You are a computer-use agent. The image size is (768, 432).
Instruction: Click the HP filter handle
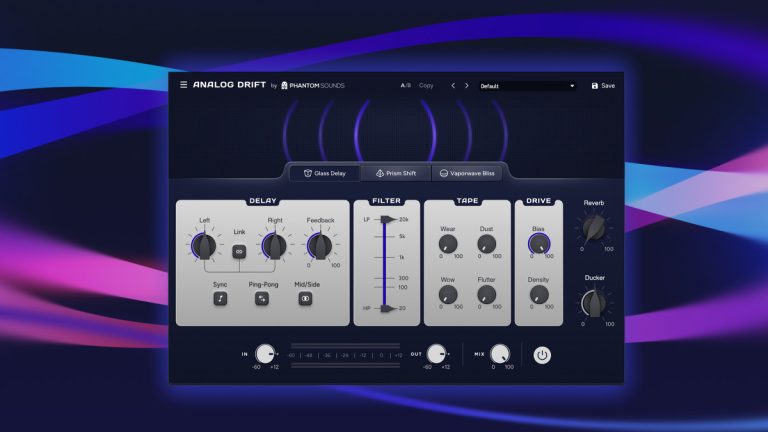point(388,308)
